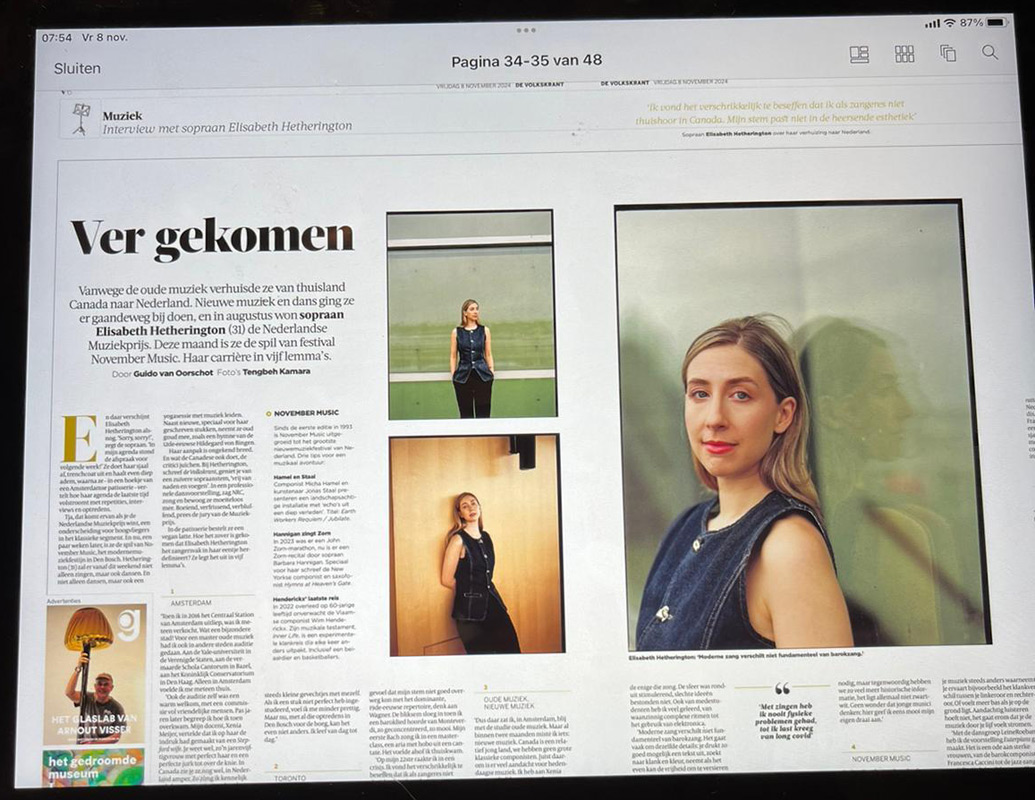This screenshot has height=800, width=1035.
Task: Tap the Sluiten button to close the reader
Action: [x=77, y=68]
